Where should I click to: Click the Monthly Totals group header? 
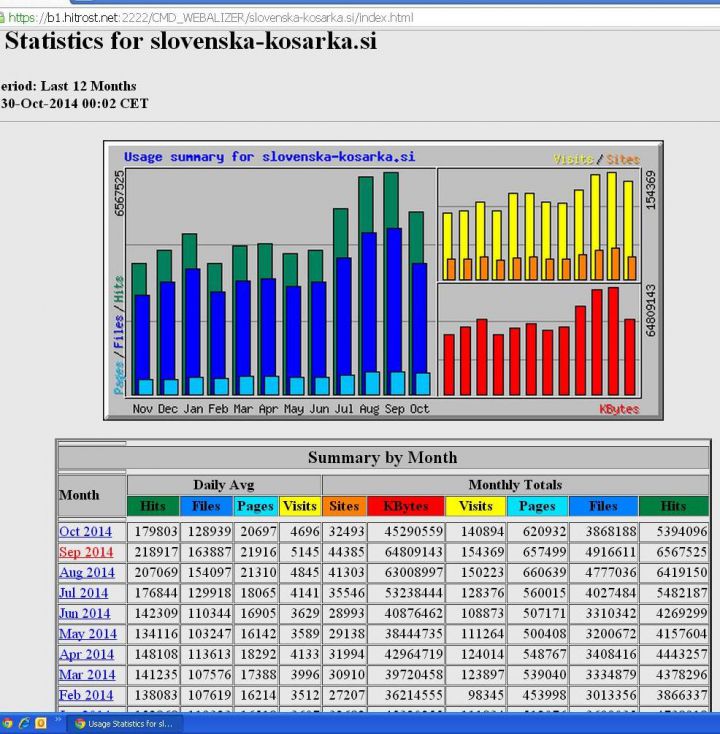click(x=515, y=485)
